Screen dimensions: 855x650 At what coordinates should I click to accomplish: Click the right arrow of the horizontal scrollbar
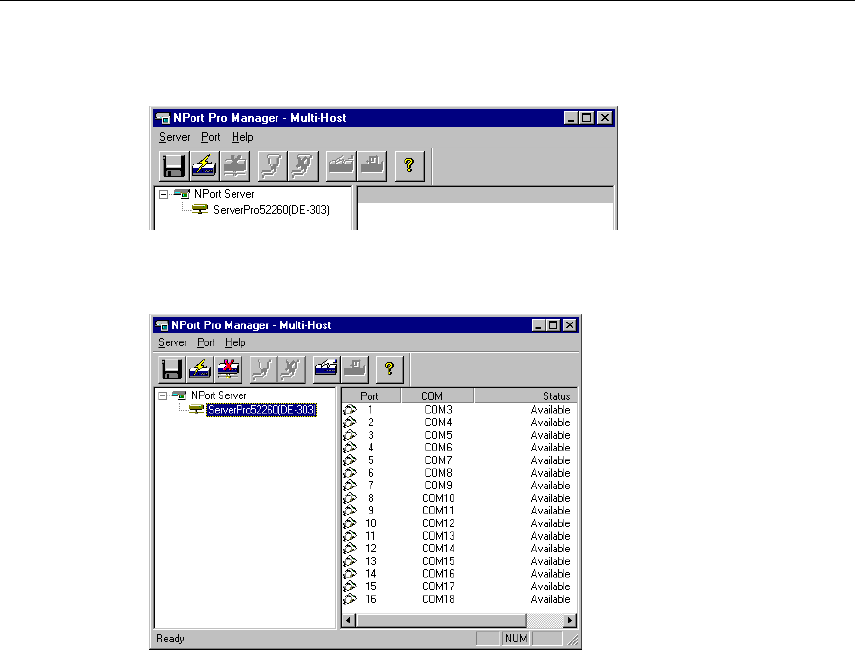[x=570, y=621]
